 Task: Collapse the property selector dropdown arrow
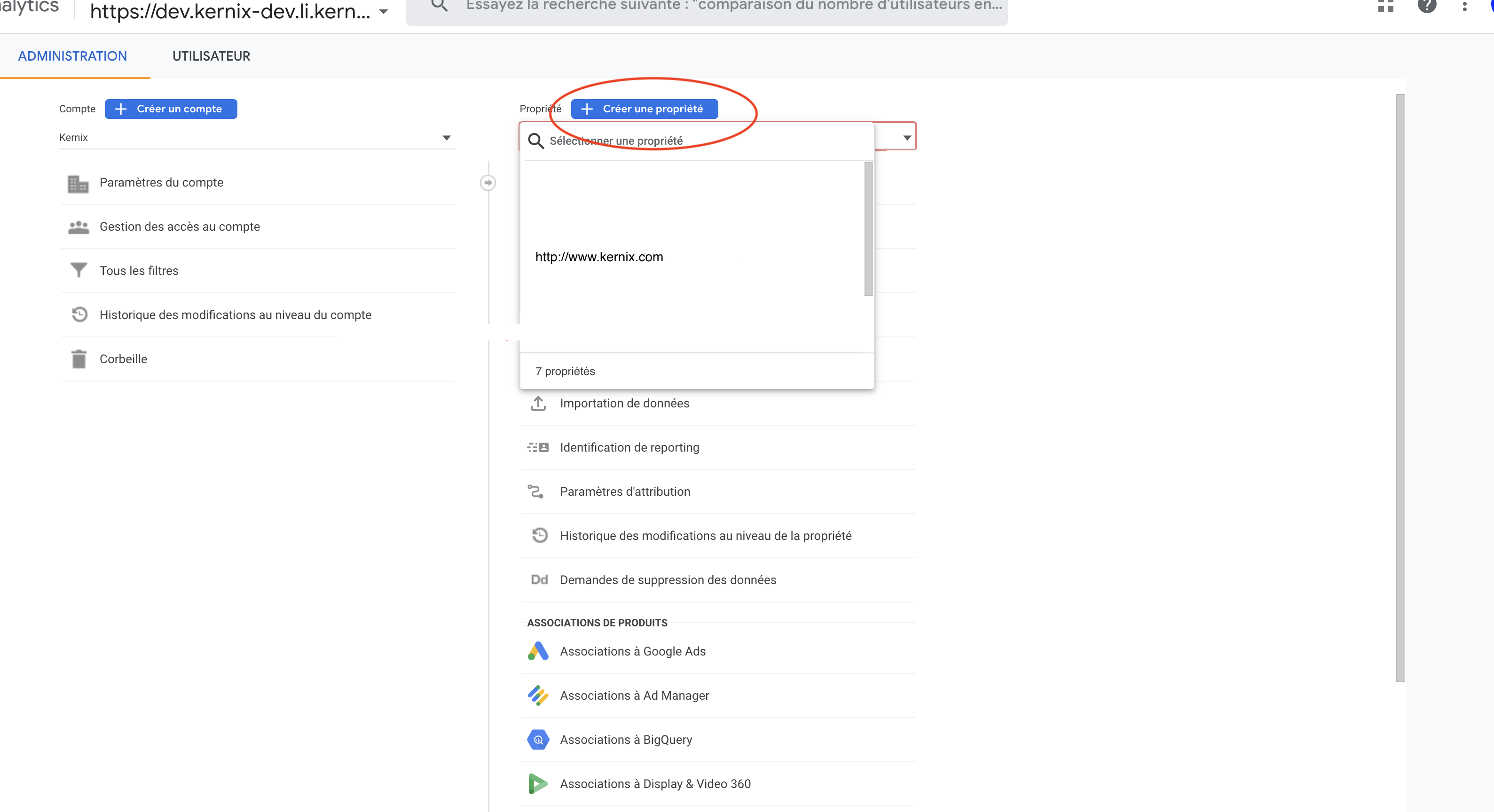(907, 138)
